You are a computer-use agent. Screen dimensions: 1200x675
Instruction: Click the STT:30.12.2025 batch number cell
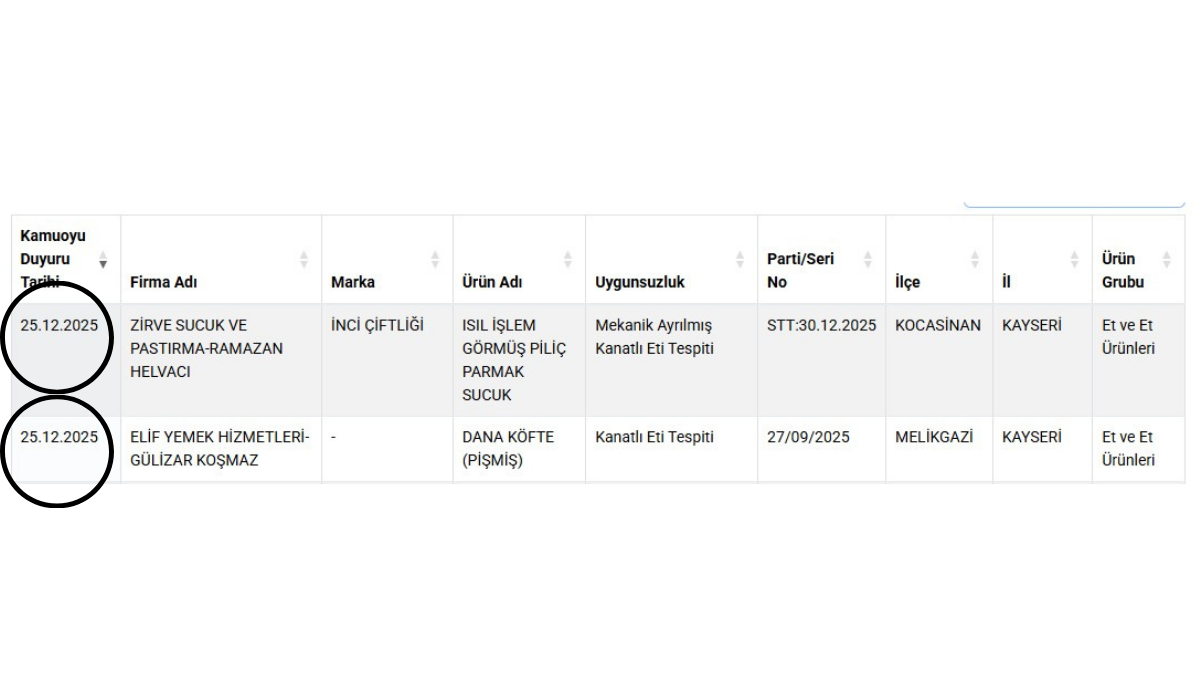[x=821, y=326]
